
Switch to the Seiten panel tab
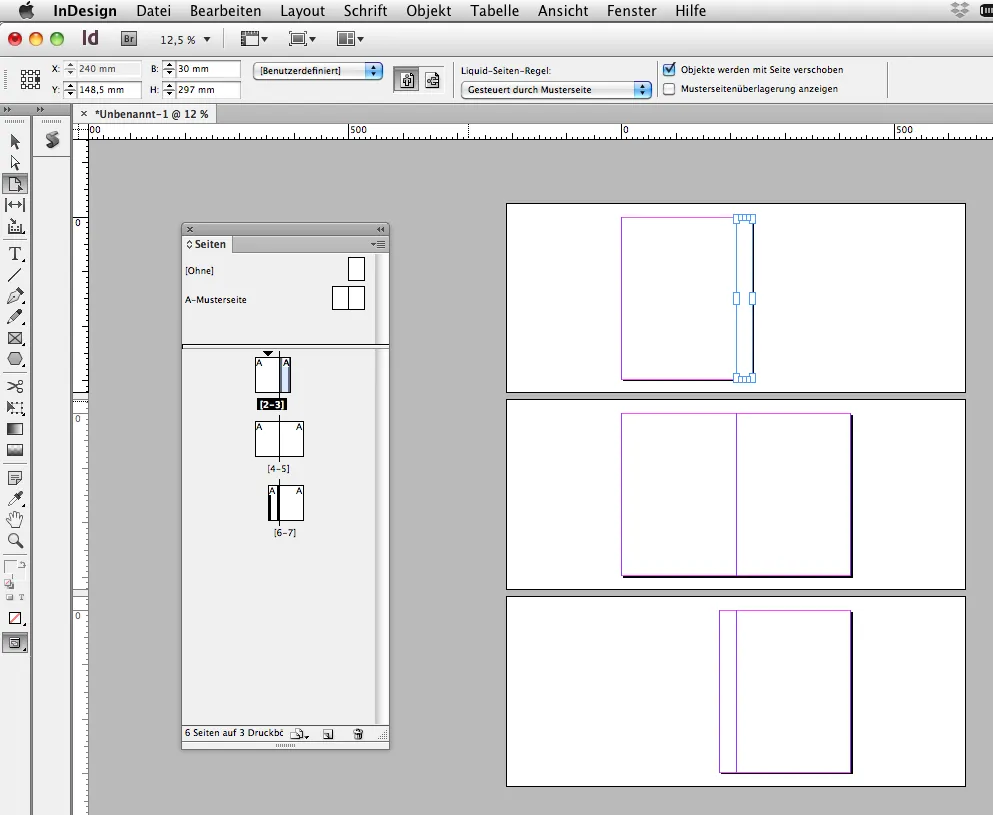(x=207, y=244)
